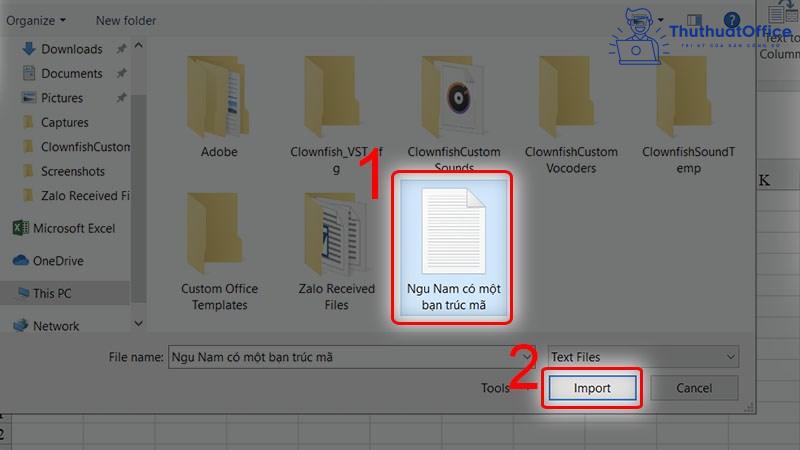Select Pictures in the navigation pane
Viewport: 800px width, 450px height.
[x=62, y=98]
